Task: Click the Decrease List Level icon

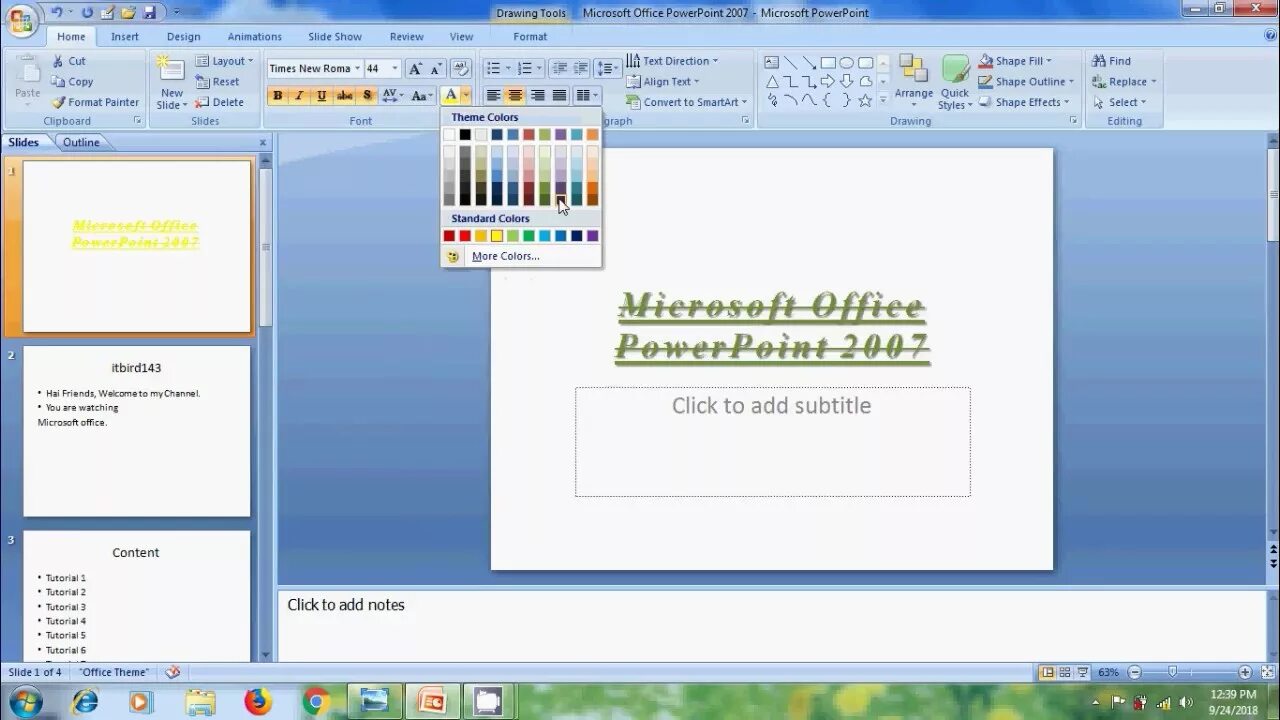Action: tap(559, 68)
